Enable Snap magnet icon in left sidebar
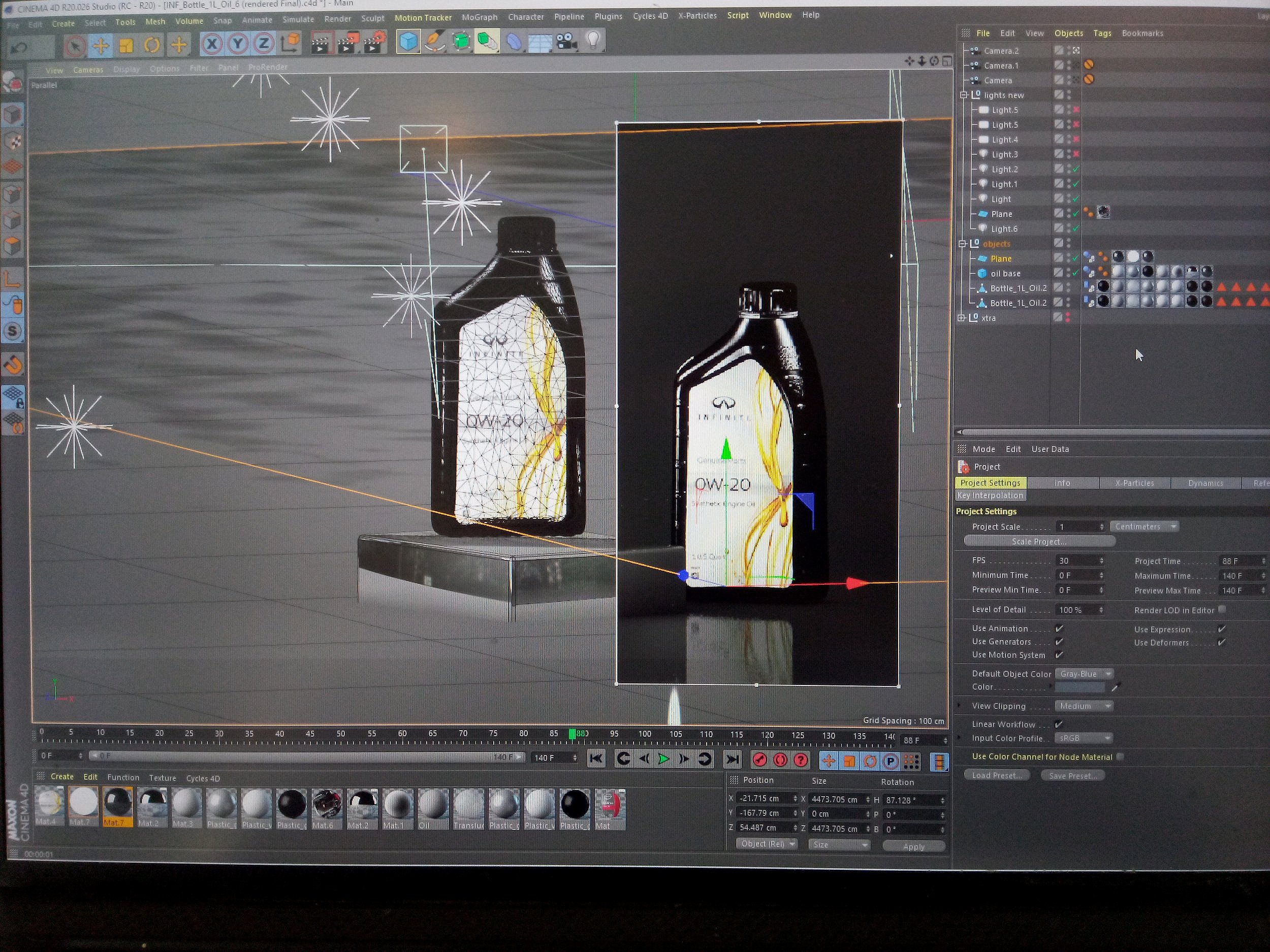1270x952 pixels. pyautogui.click(x=13, y=365)
